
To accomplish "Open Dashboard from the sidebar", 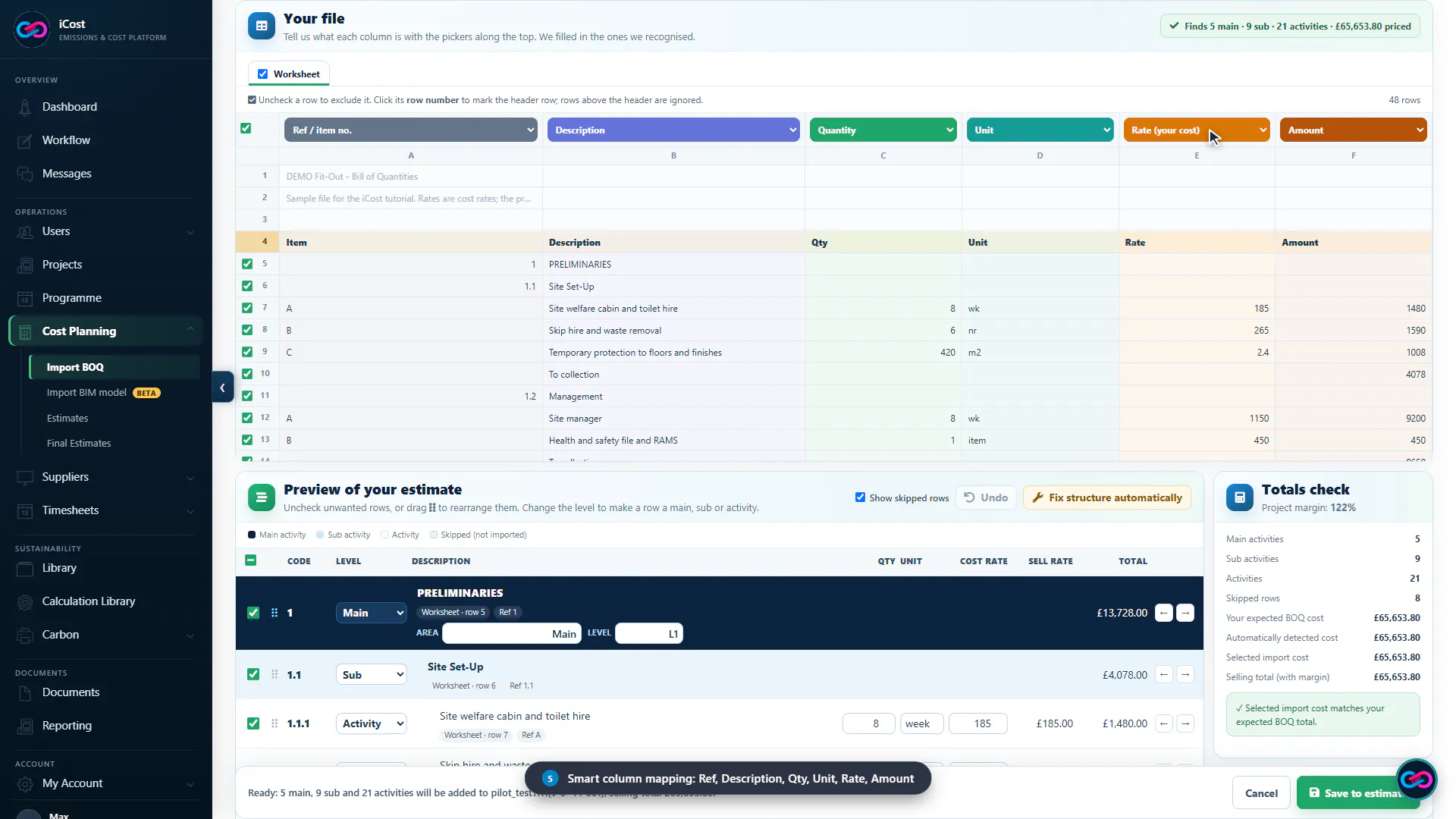I will coord(69,107).
